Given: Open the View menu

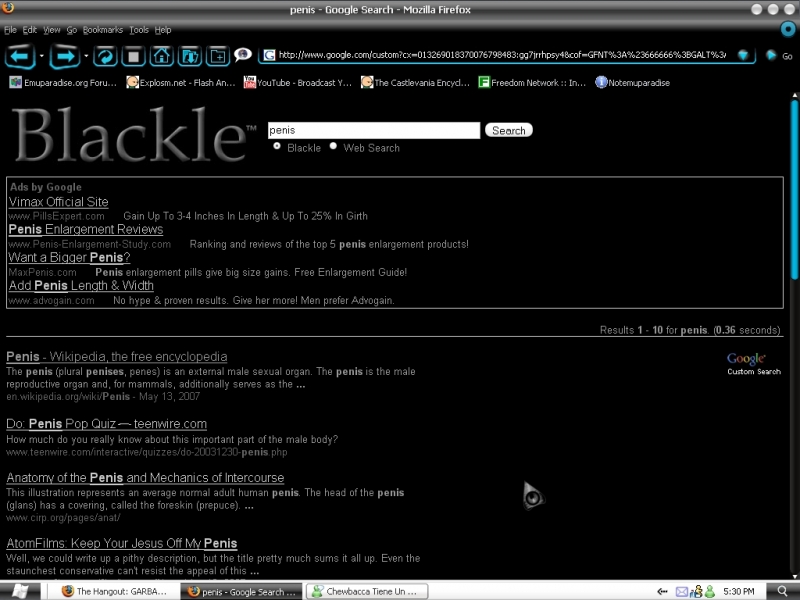Looking at the screenshot, I should point(52,30).
